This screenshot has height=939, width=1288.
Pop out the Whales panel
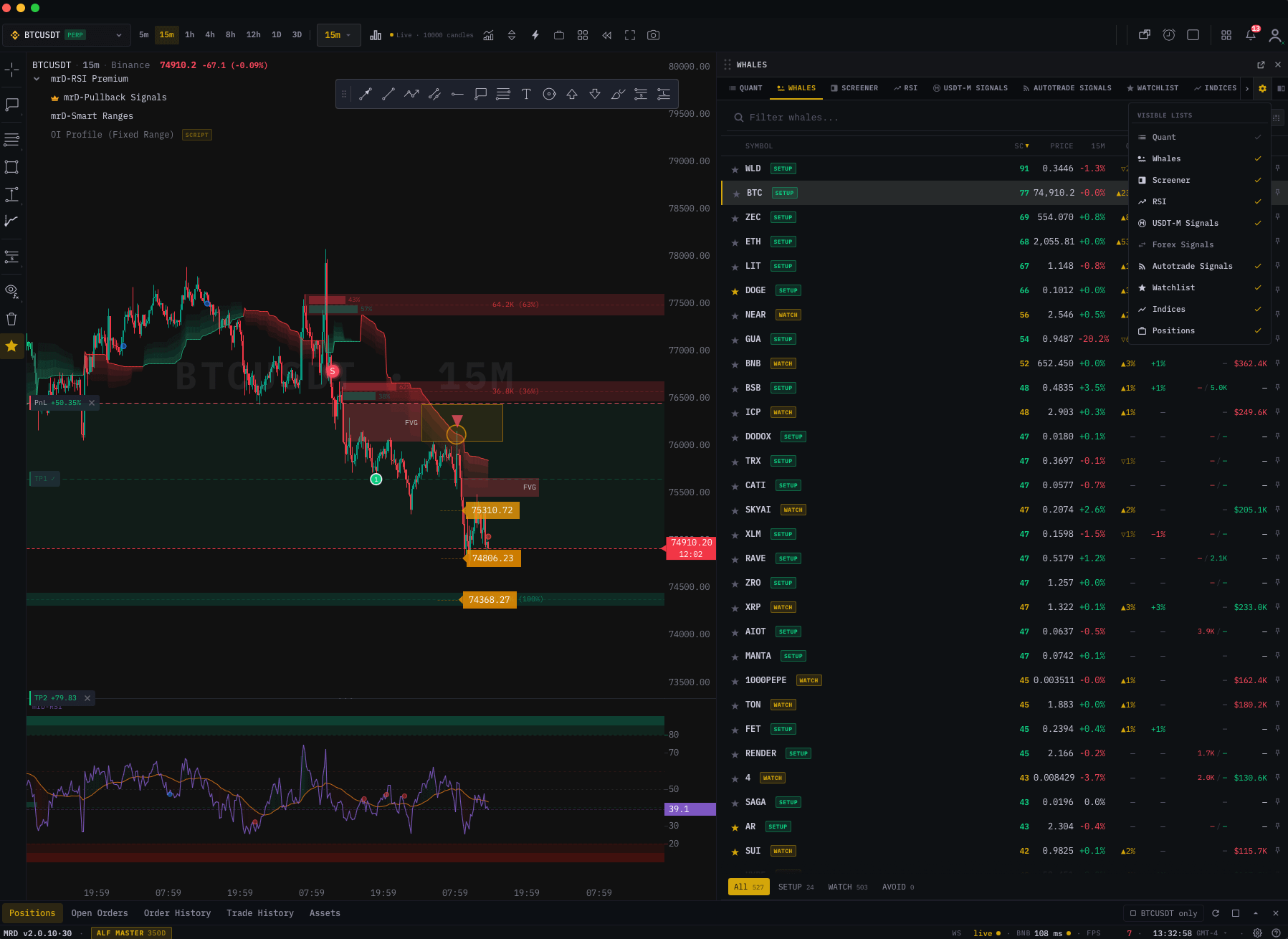1261,65
